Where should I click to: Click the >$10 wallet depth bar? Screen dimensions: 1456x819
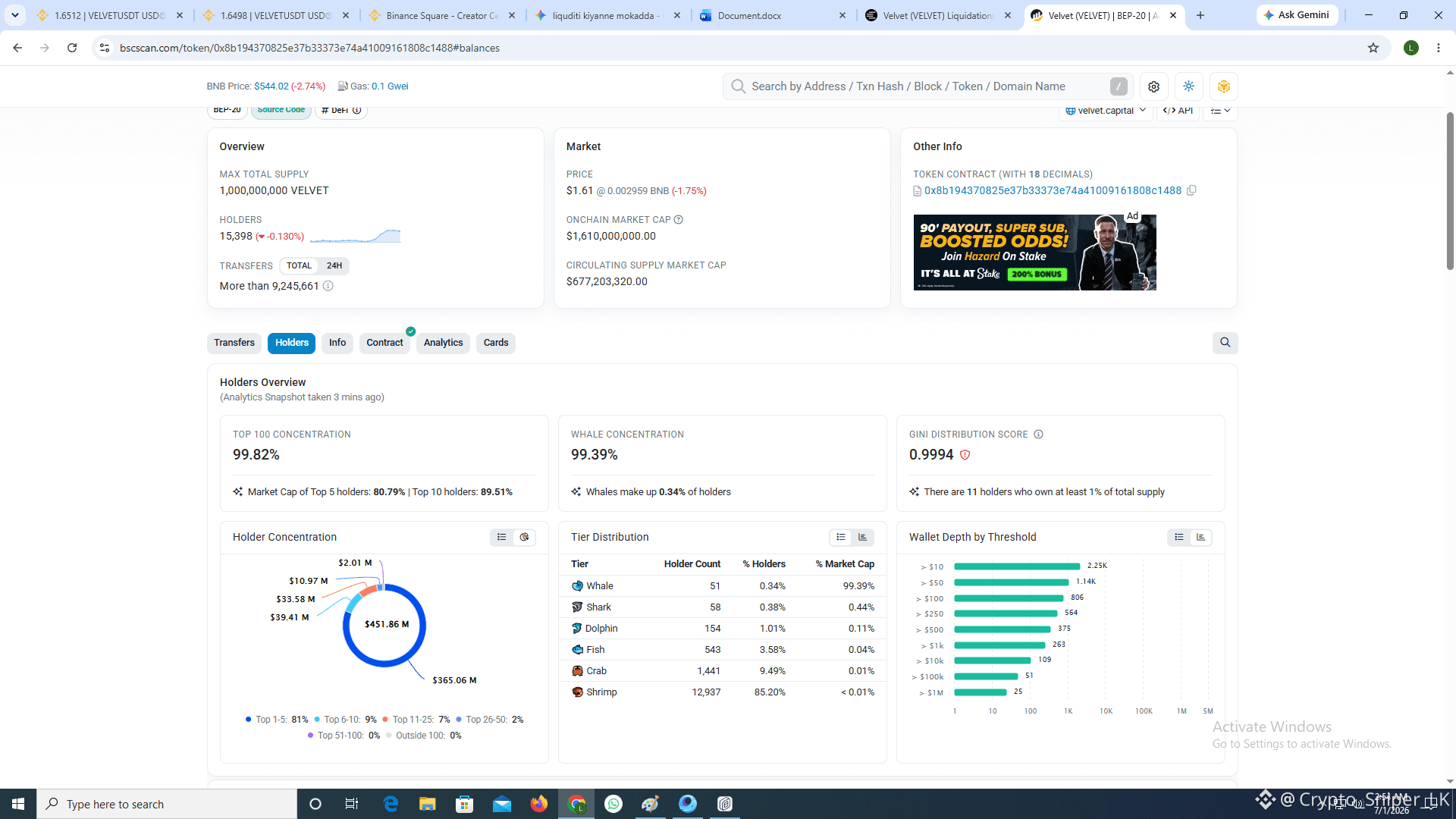1017,566
